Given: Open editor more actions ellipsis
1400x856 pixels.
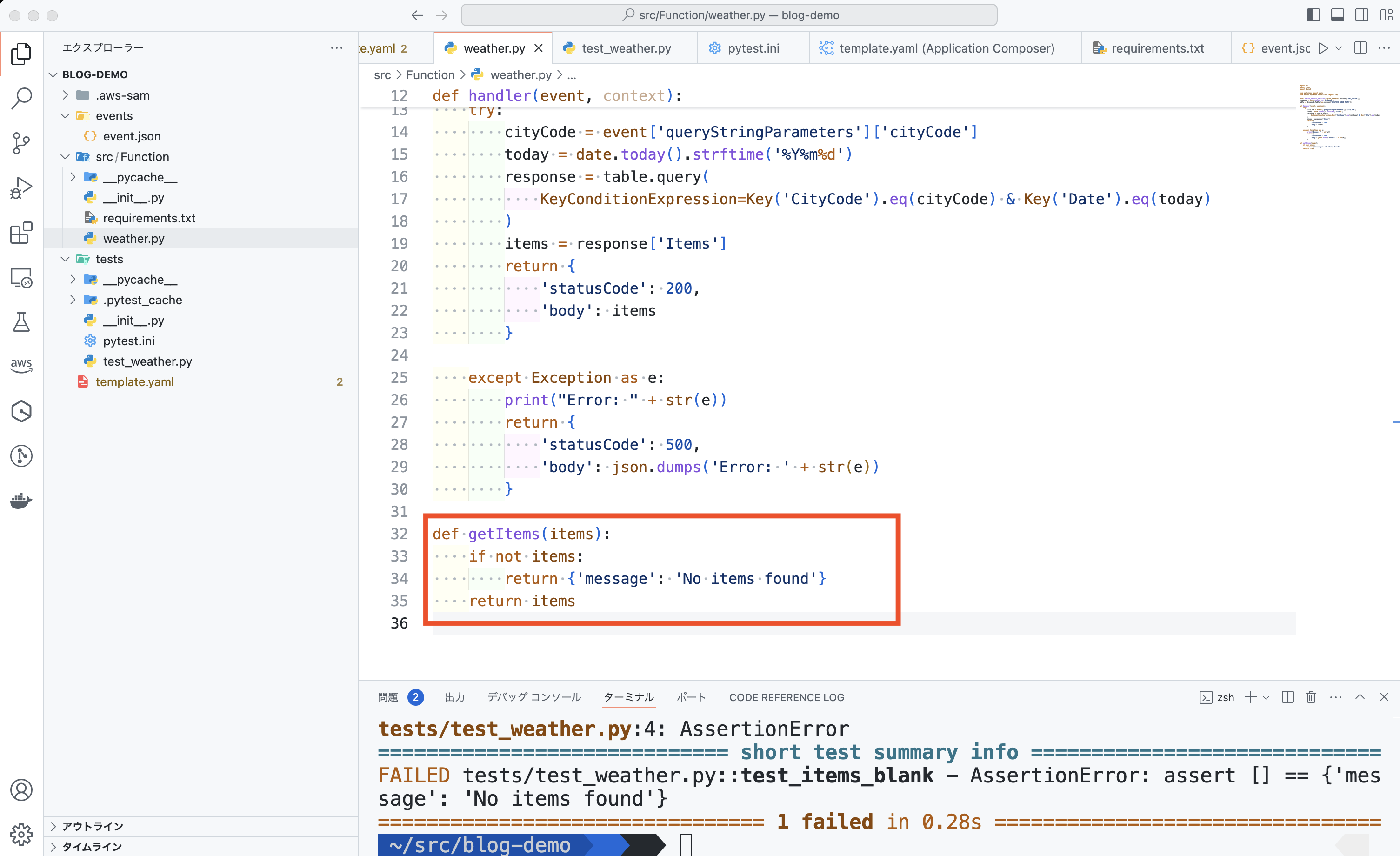Looking at the screenshot, I should click(x=1384, y=48).
